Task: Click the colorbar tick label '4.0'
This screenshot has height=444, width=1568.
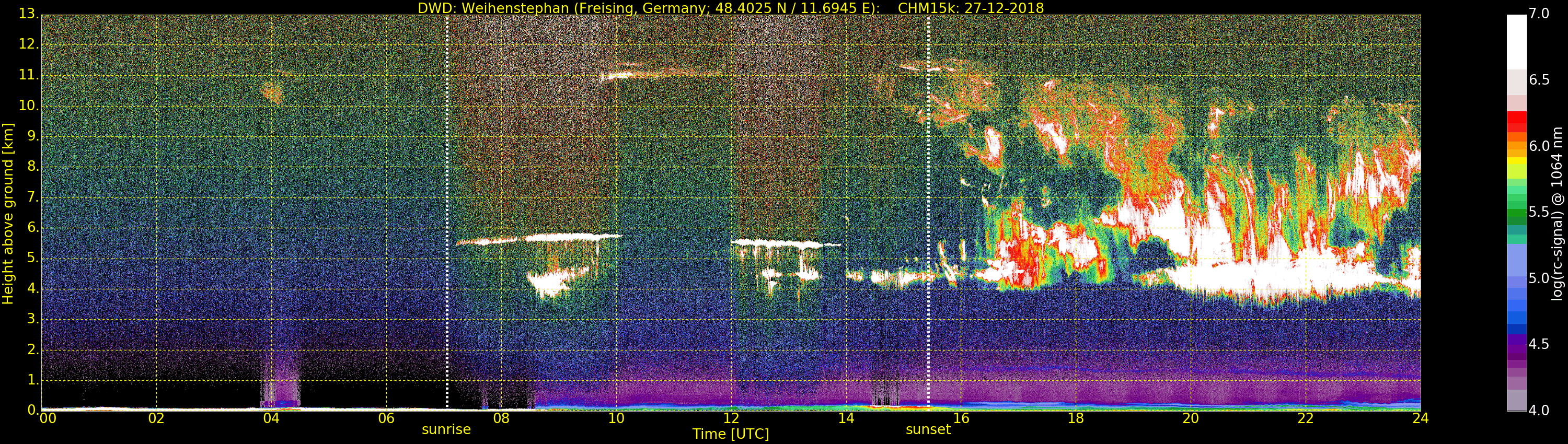Action: click(x=1539, y=410)
